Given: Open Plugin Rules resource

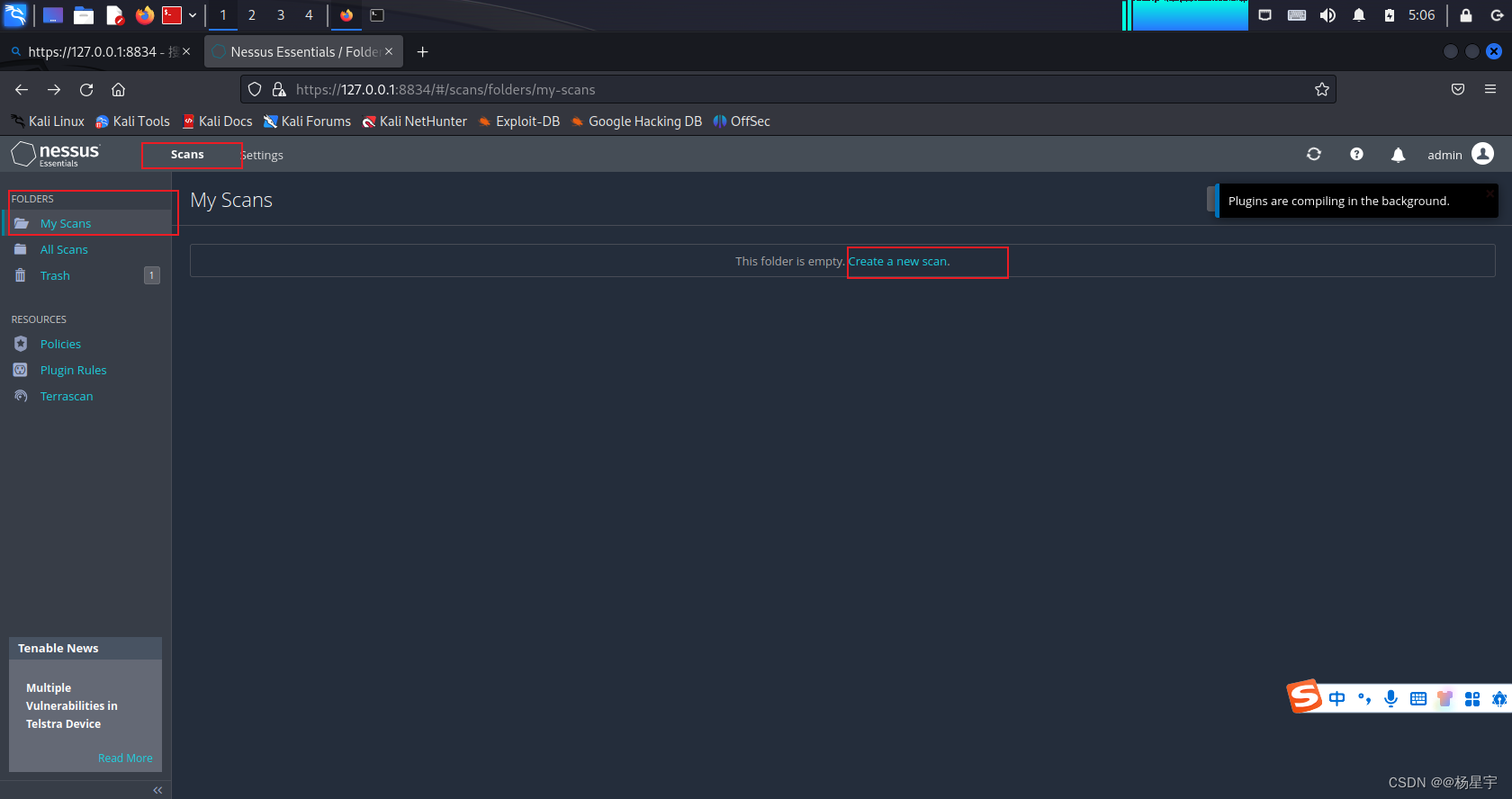Looking at the screenshot, I should (73, 370).
